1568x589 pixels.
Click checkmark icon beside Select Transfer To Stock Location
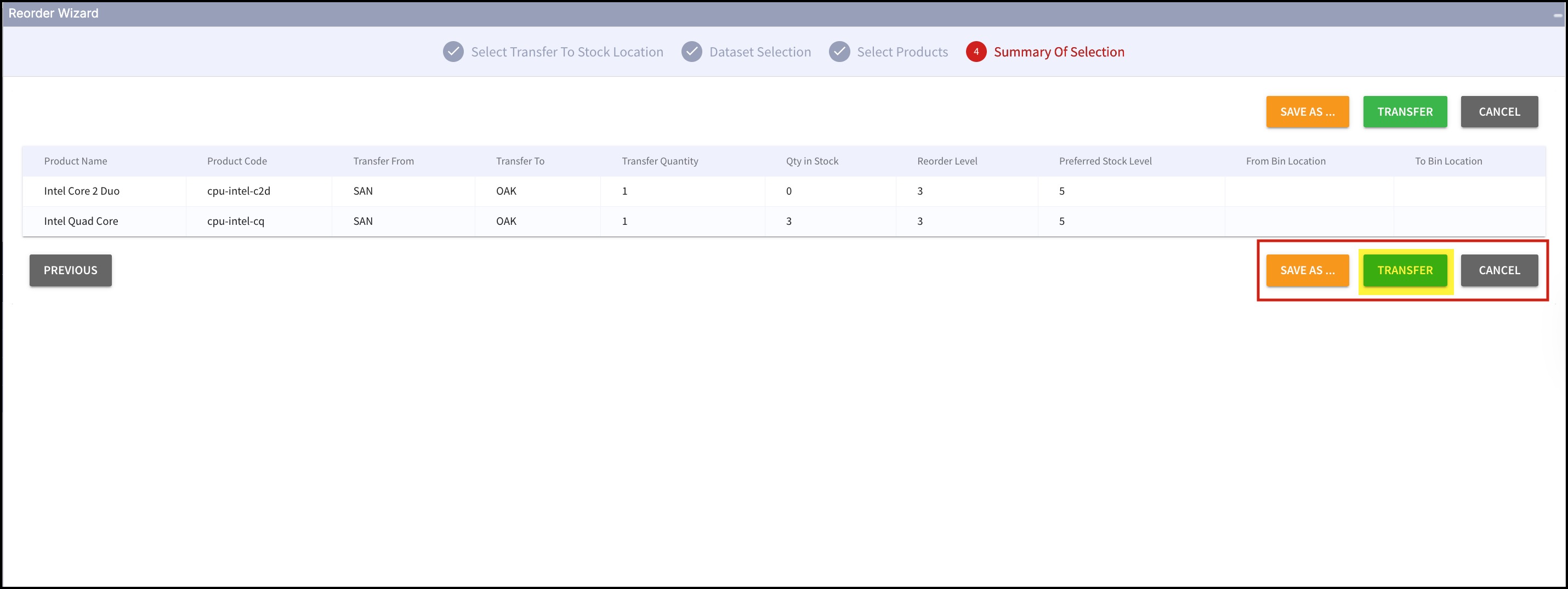pos(453,52)
